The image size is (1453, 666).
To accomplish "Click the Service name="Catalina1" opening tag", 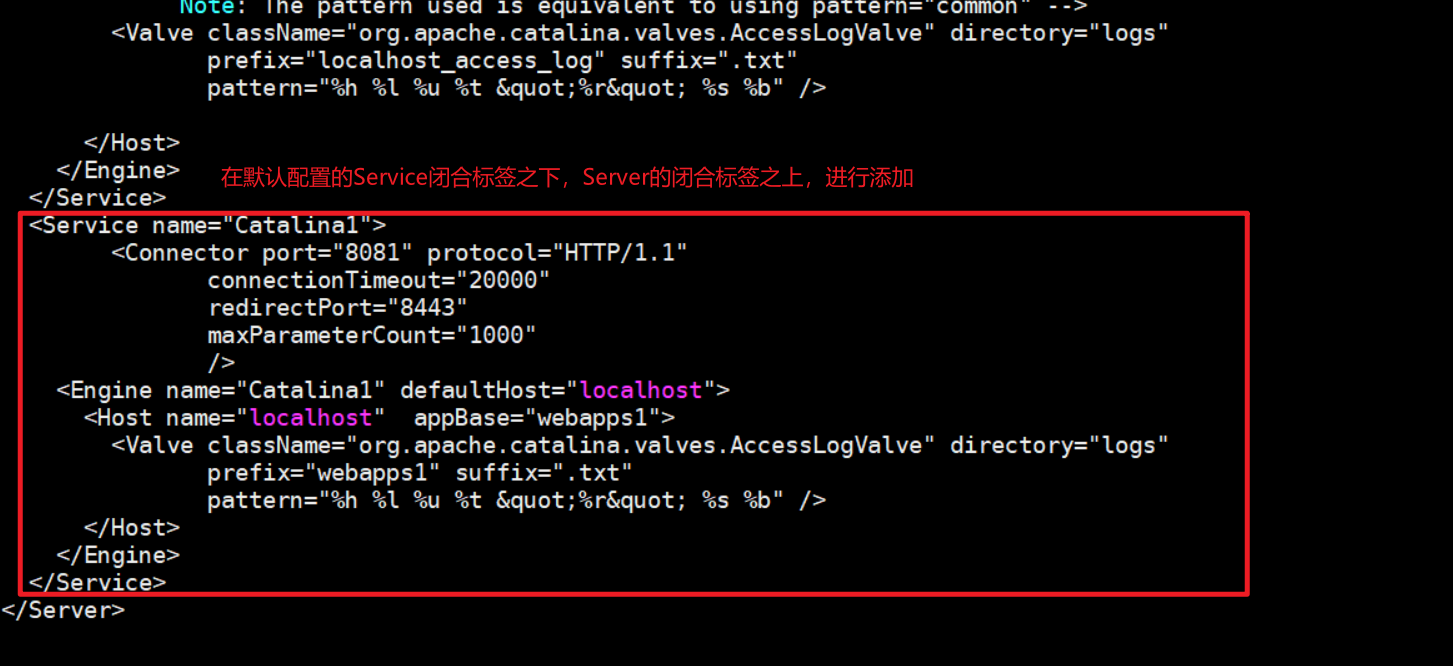I will 207,225.
